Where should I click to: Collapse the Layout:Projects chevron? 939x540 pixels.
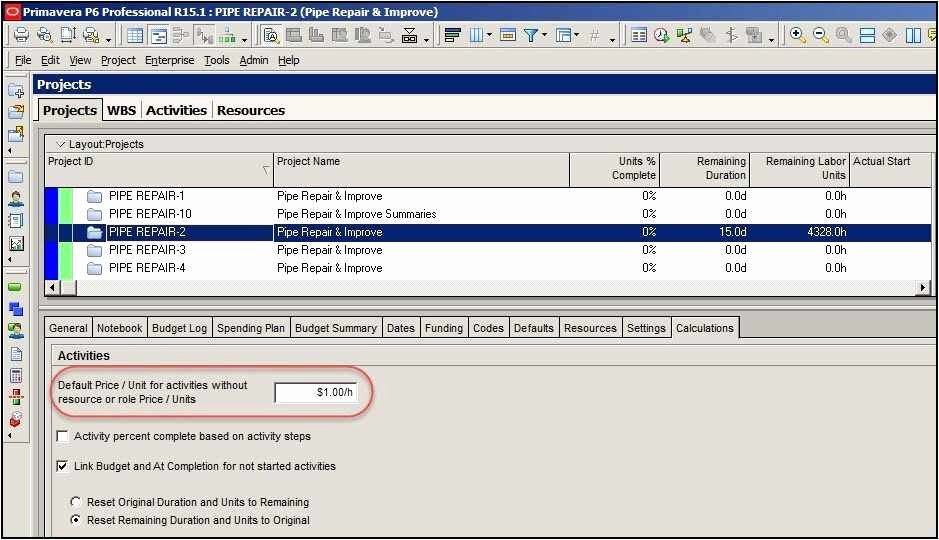pos(60,144)
